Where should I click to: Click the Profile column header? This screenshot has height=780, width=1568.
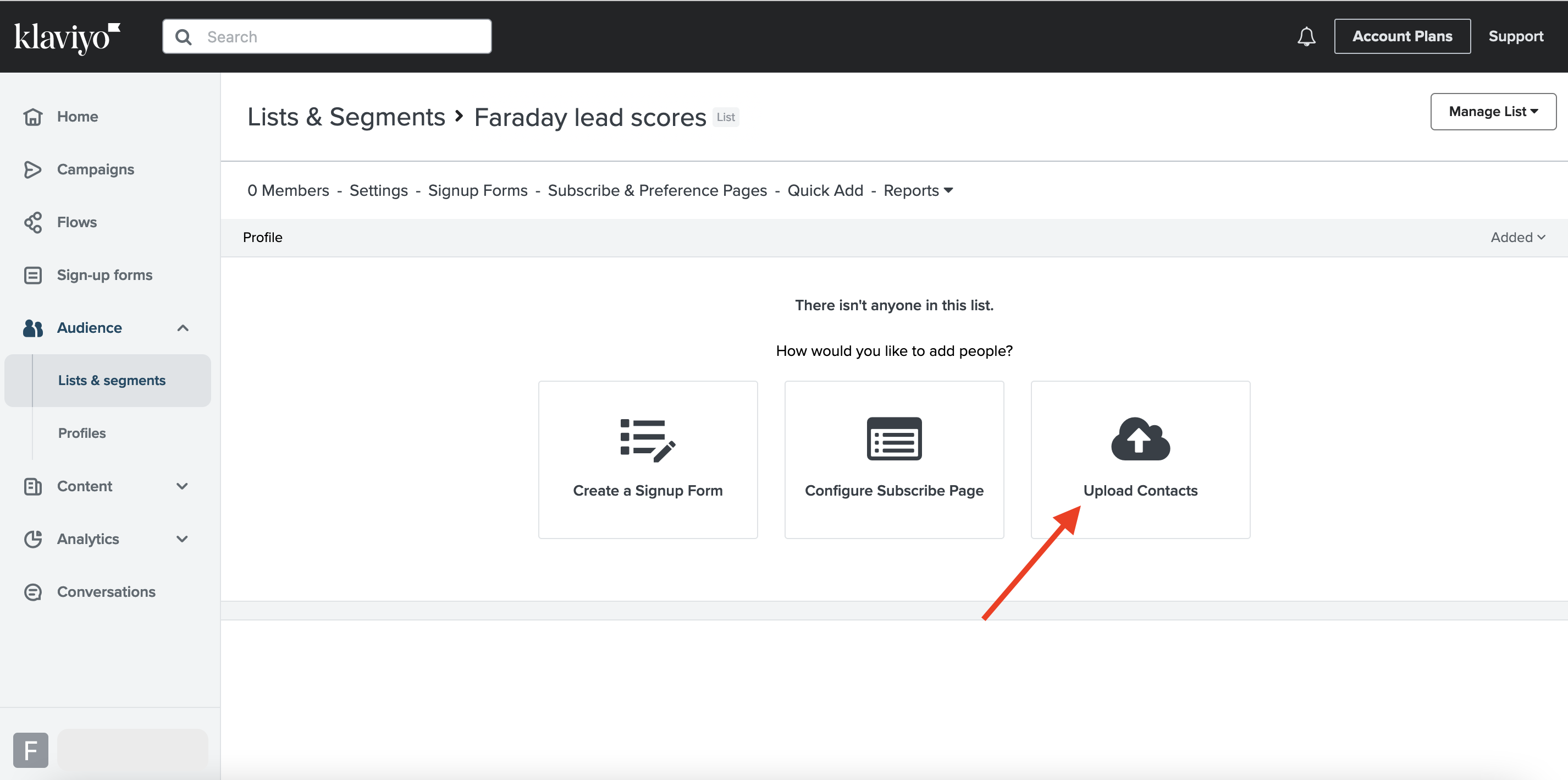pyautogui.click(x=262, y=238)
